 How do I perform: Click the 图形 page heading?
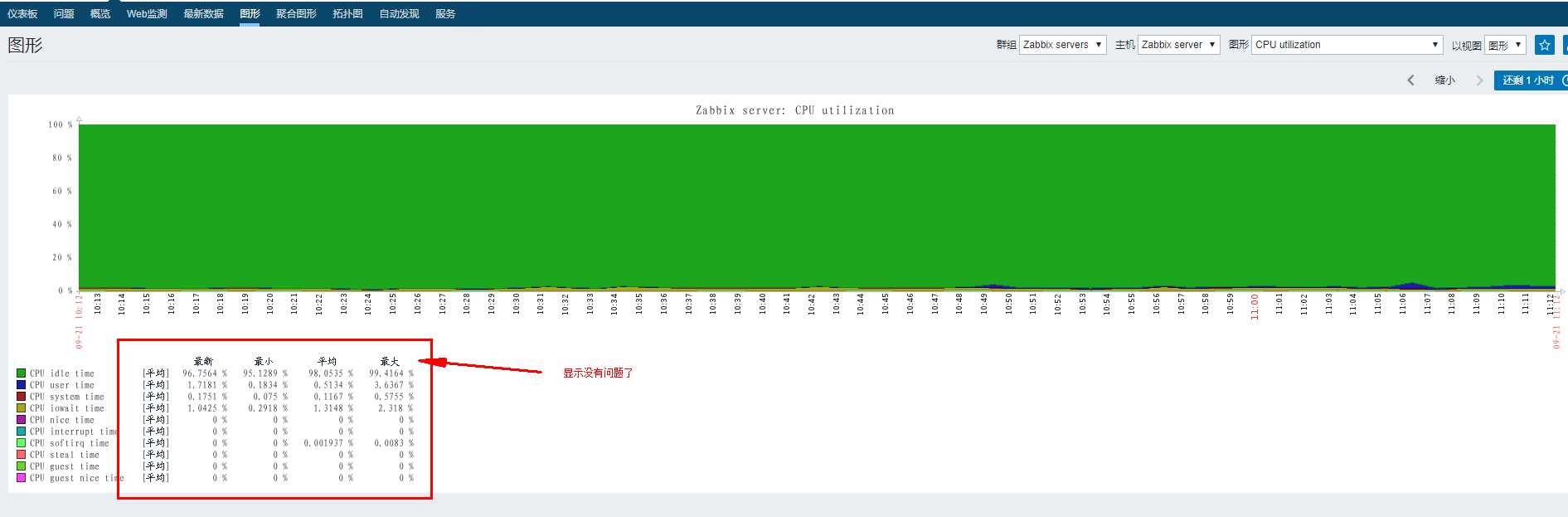(x=25, y=46)
